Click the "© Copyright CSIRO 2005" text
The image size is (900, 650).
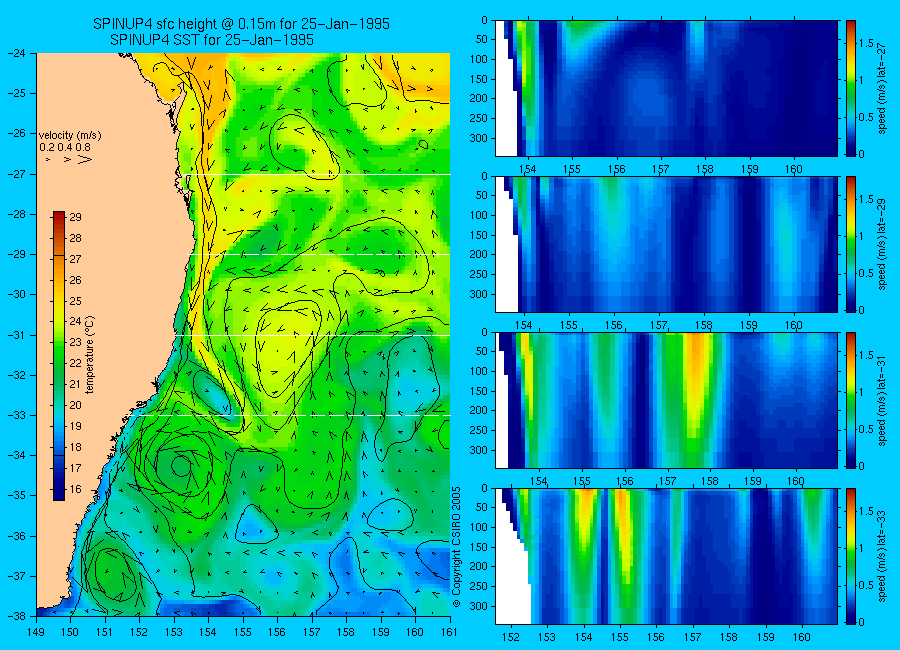(x=457, y=547)
